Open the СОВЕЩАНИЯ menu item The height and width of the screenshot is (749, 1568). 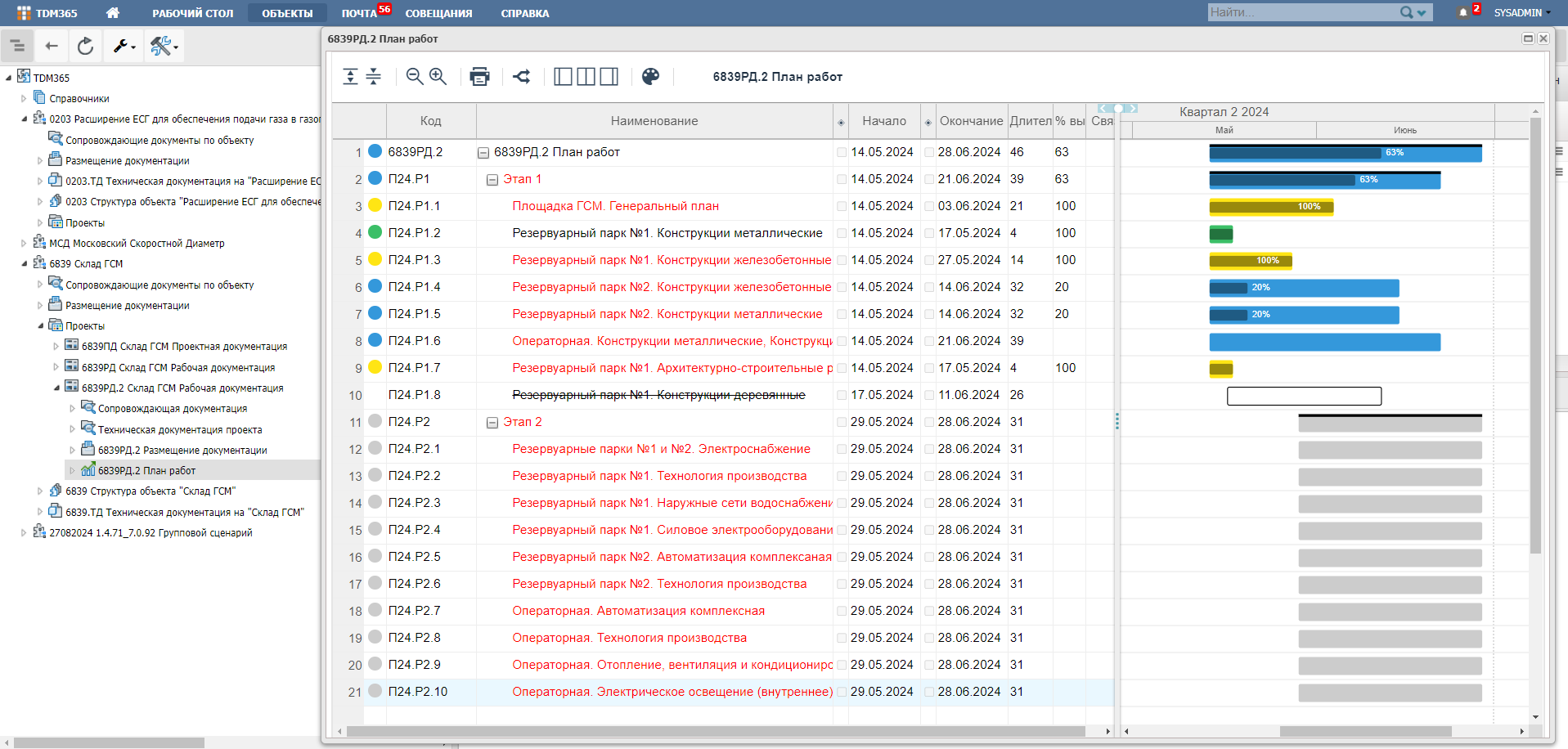pos(438,13)
